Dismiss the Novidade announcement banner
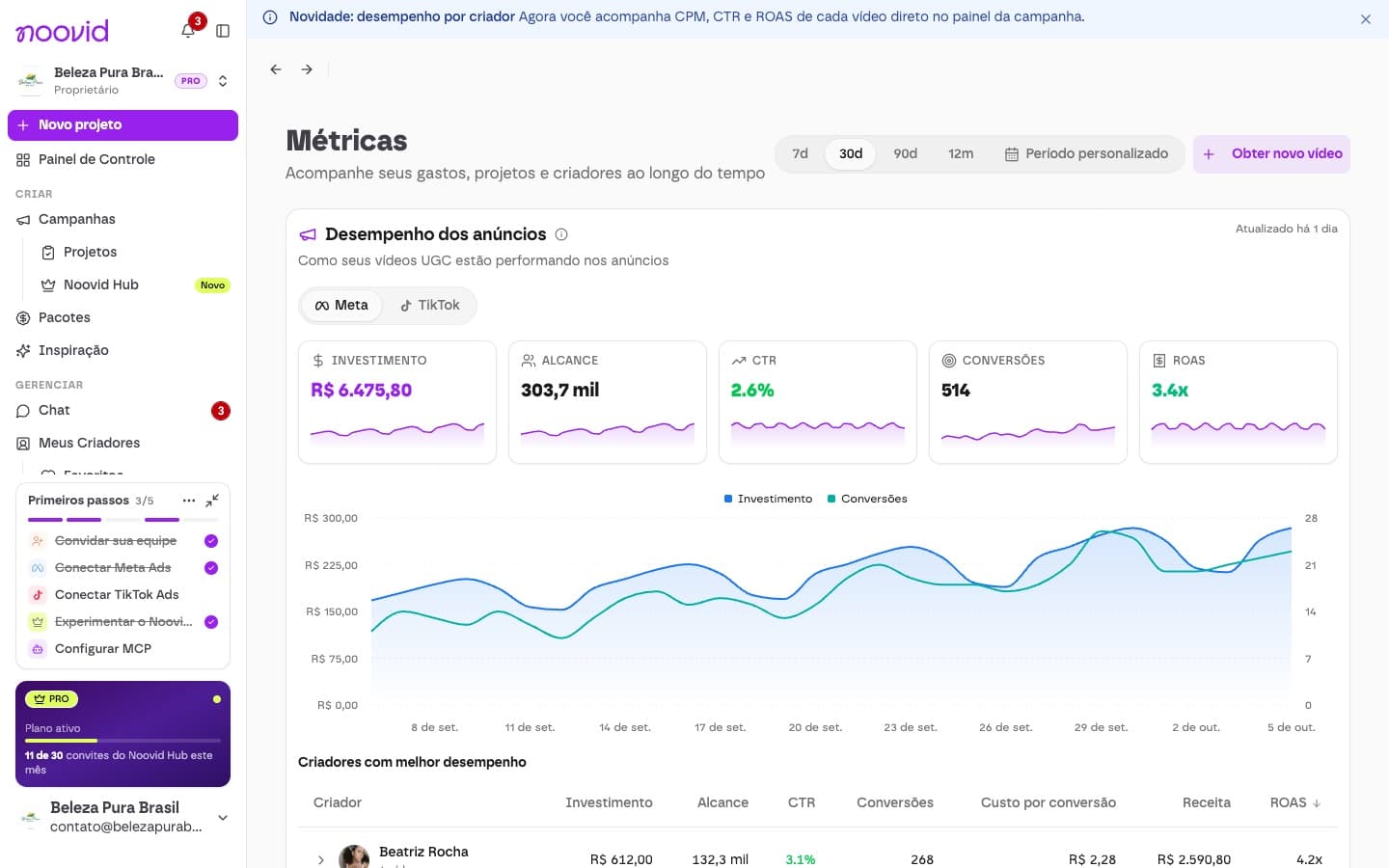1389x868 pixels. pos(1366,19)
